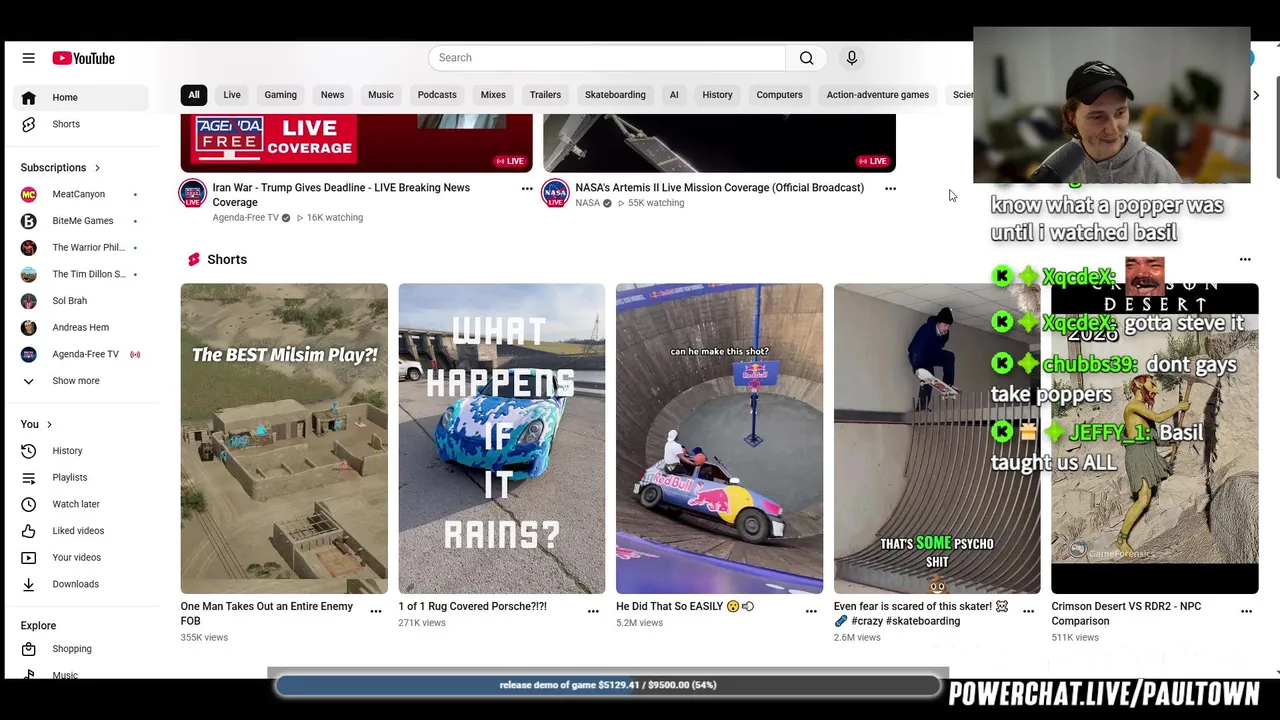Image resolution: width=1280 pixels, height=720 pixels.
Task: Click the search magnifier button
Action: click(x=806, y=58)
